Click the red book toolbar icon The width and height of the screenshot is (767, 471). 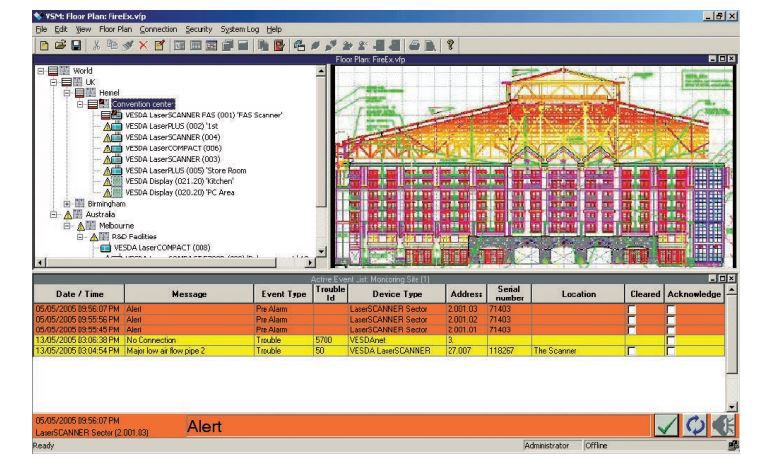click(279, 45)
